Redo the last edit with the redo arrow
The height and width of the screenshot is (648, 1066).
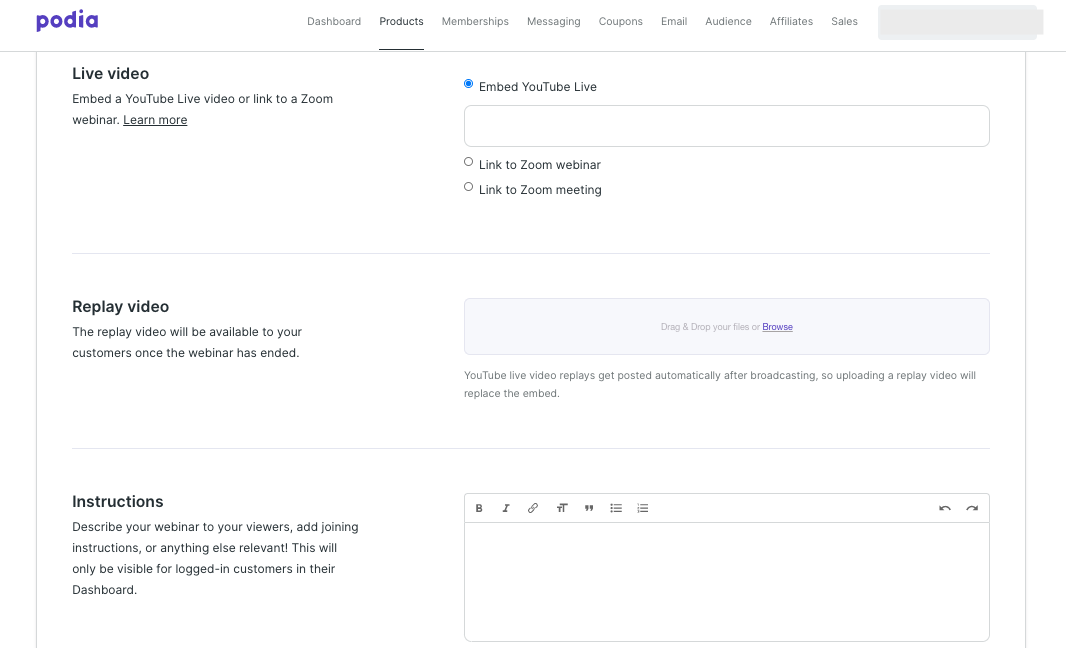(972, 508)
